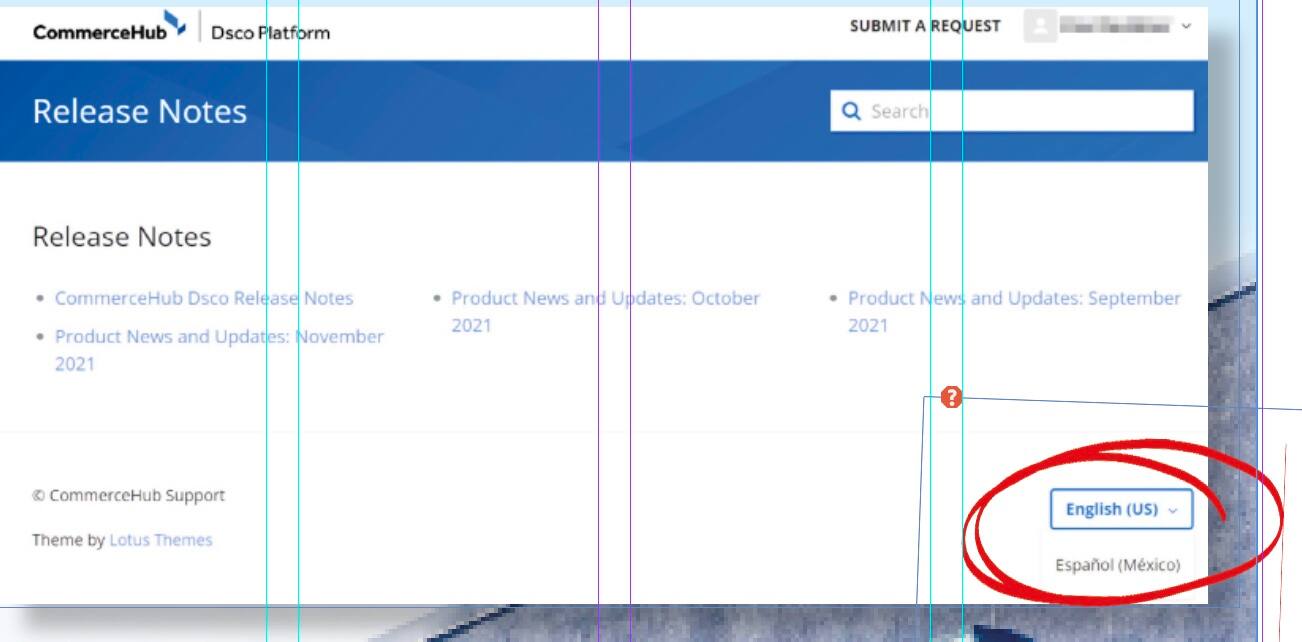The width and height of the screenshot is (1302, 642).
Task: Click SUBMIT A REQUEST in header
Action: point(925,27)
